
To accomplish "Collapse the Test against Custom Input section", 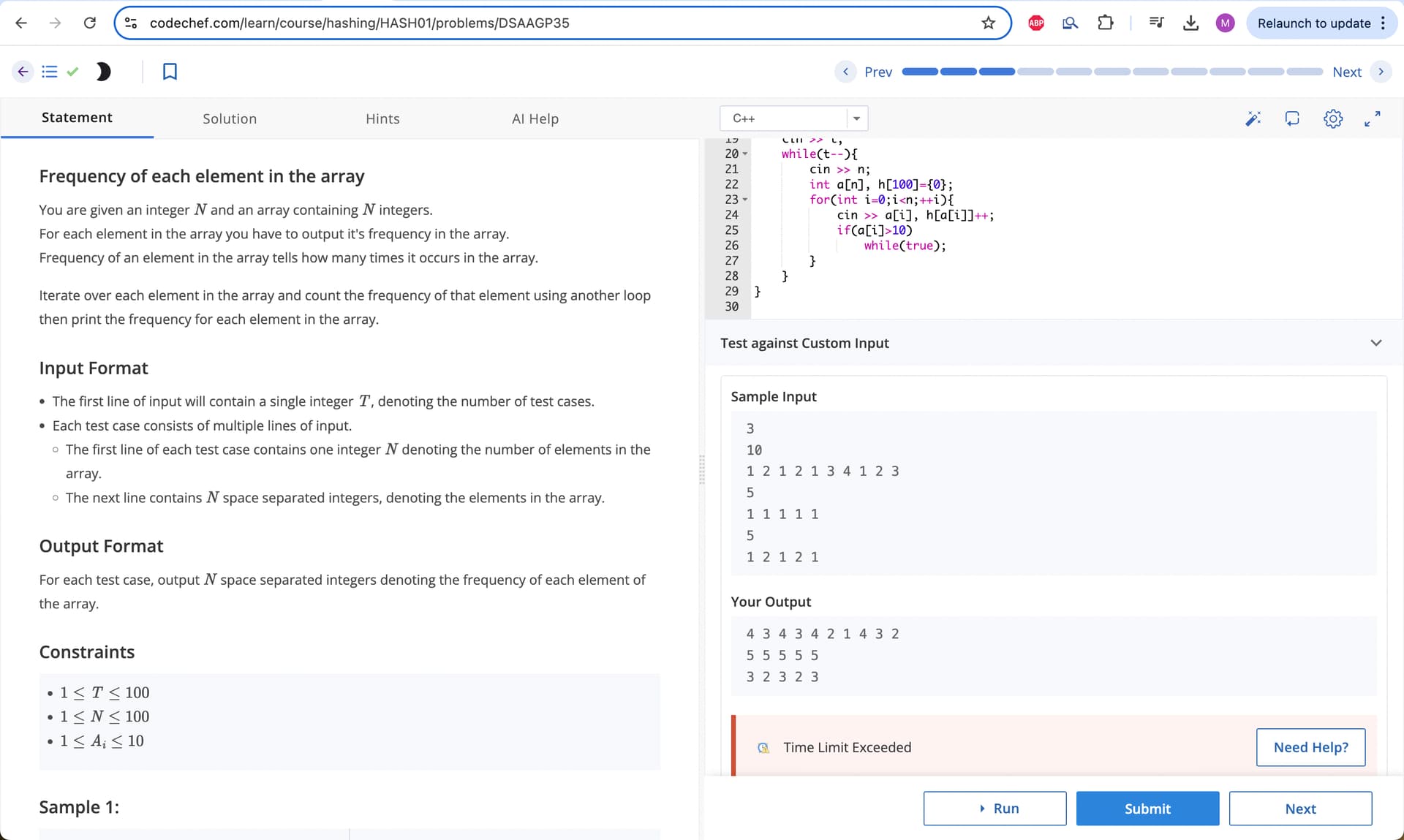I will click(x=1376, y=342).
